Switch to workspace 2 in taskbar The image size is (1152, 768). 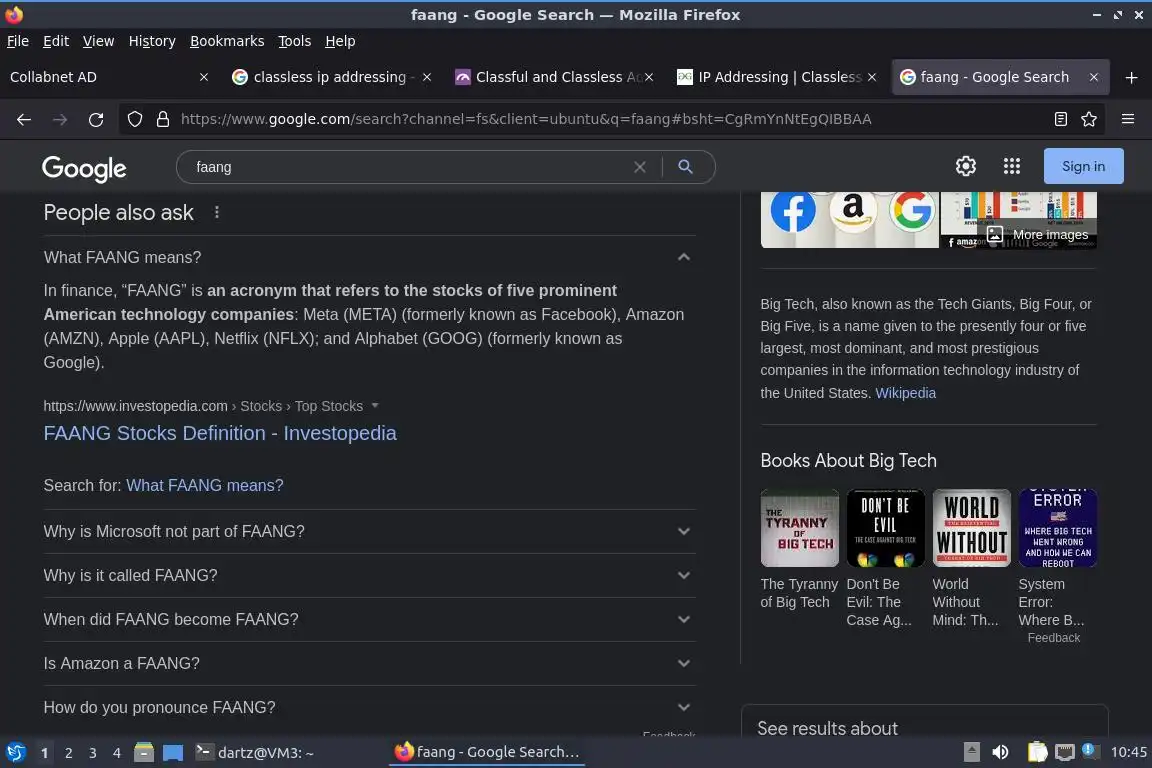coord(68,753)
